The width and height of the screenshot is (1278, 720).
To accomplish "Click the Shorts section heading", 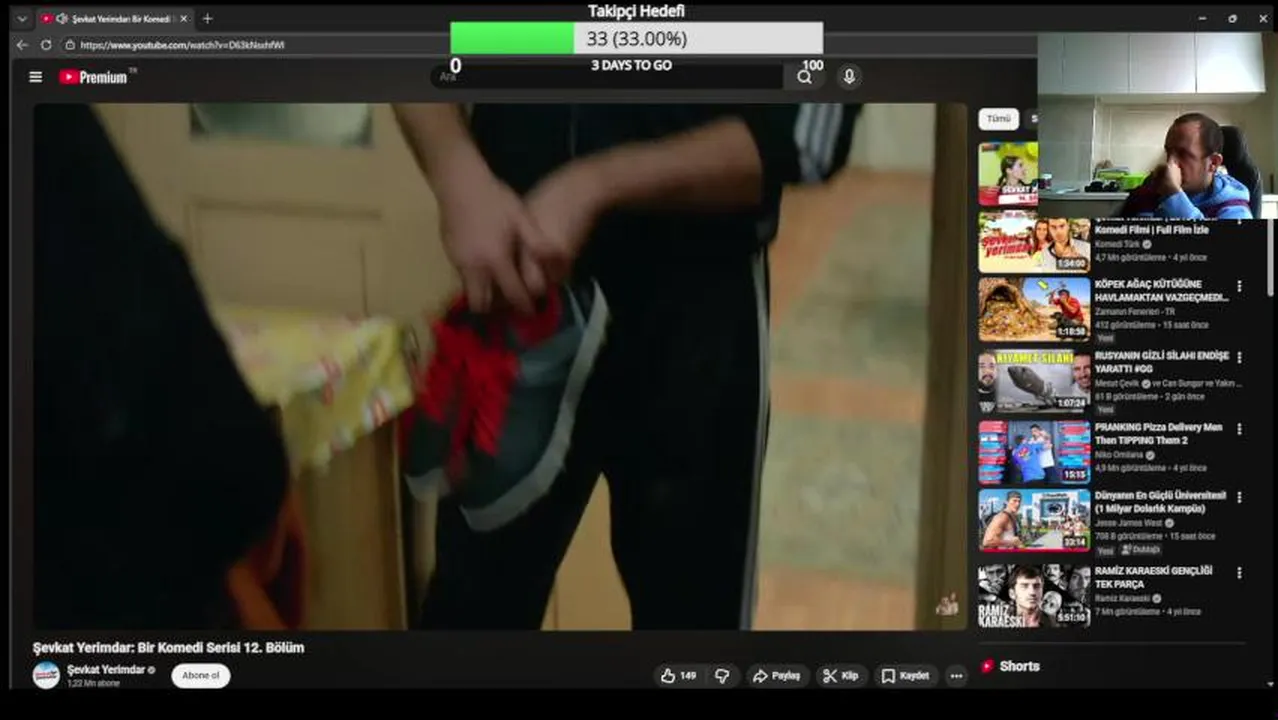I will point(1019,667).
